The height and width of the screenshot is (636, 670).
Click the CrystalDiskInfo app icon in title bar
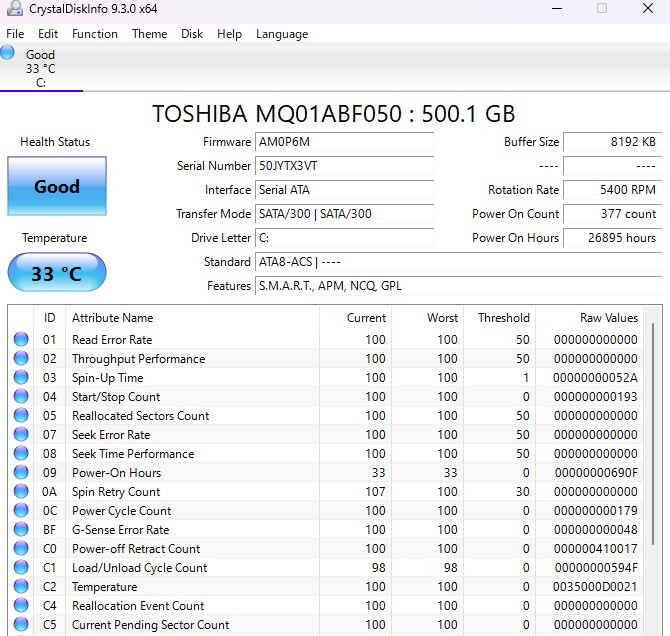click(x=14, y=9)
